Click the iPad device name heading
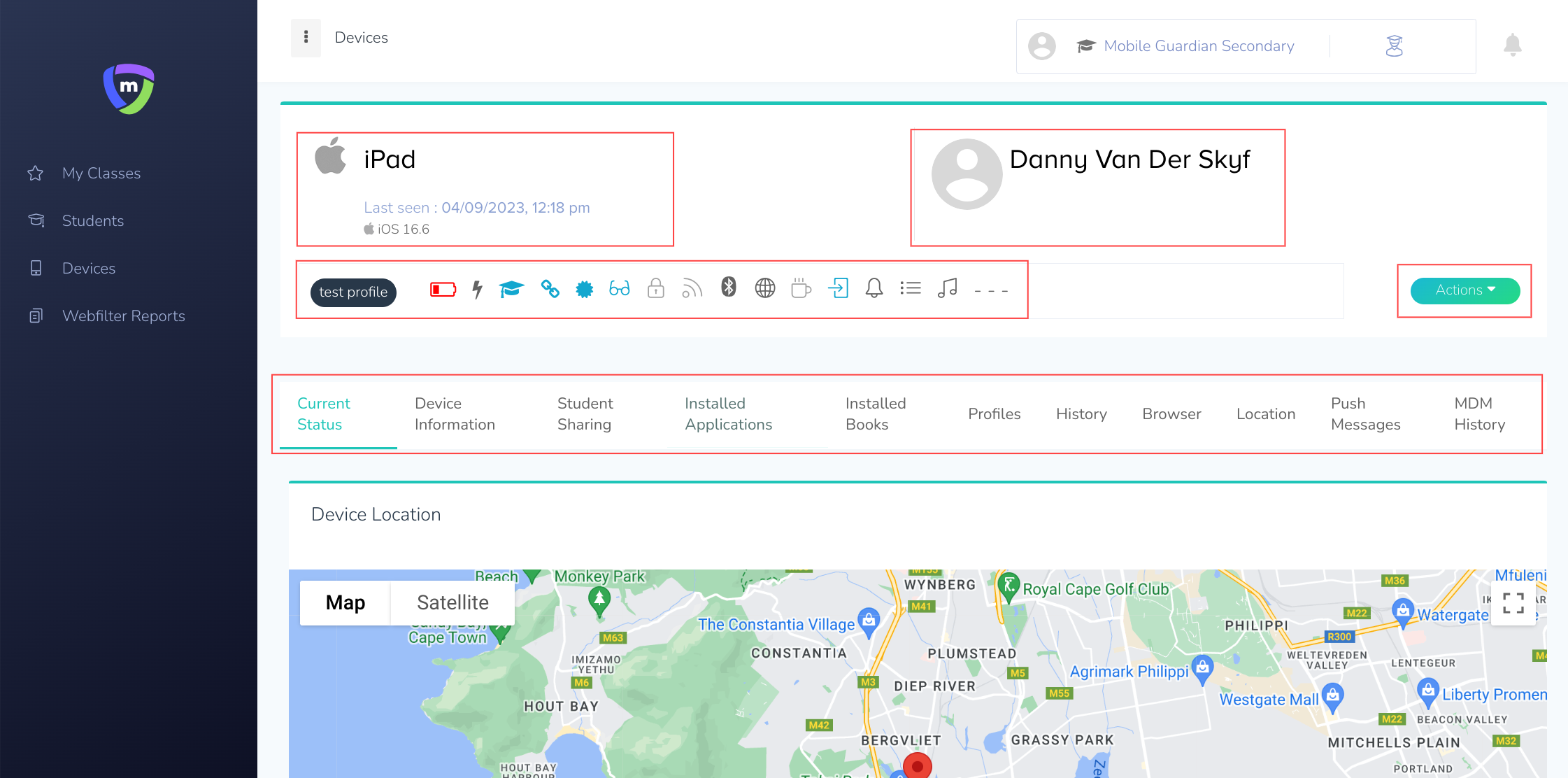1568x778 pixels. (390, 160)
